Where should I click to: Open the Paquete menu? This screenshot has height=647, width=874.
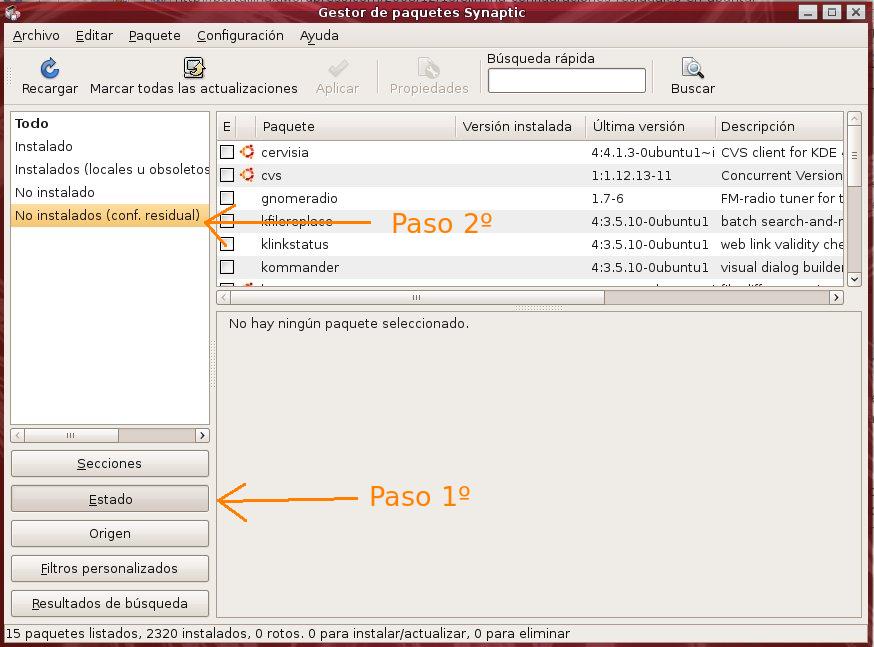click(x=154, y=36)
